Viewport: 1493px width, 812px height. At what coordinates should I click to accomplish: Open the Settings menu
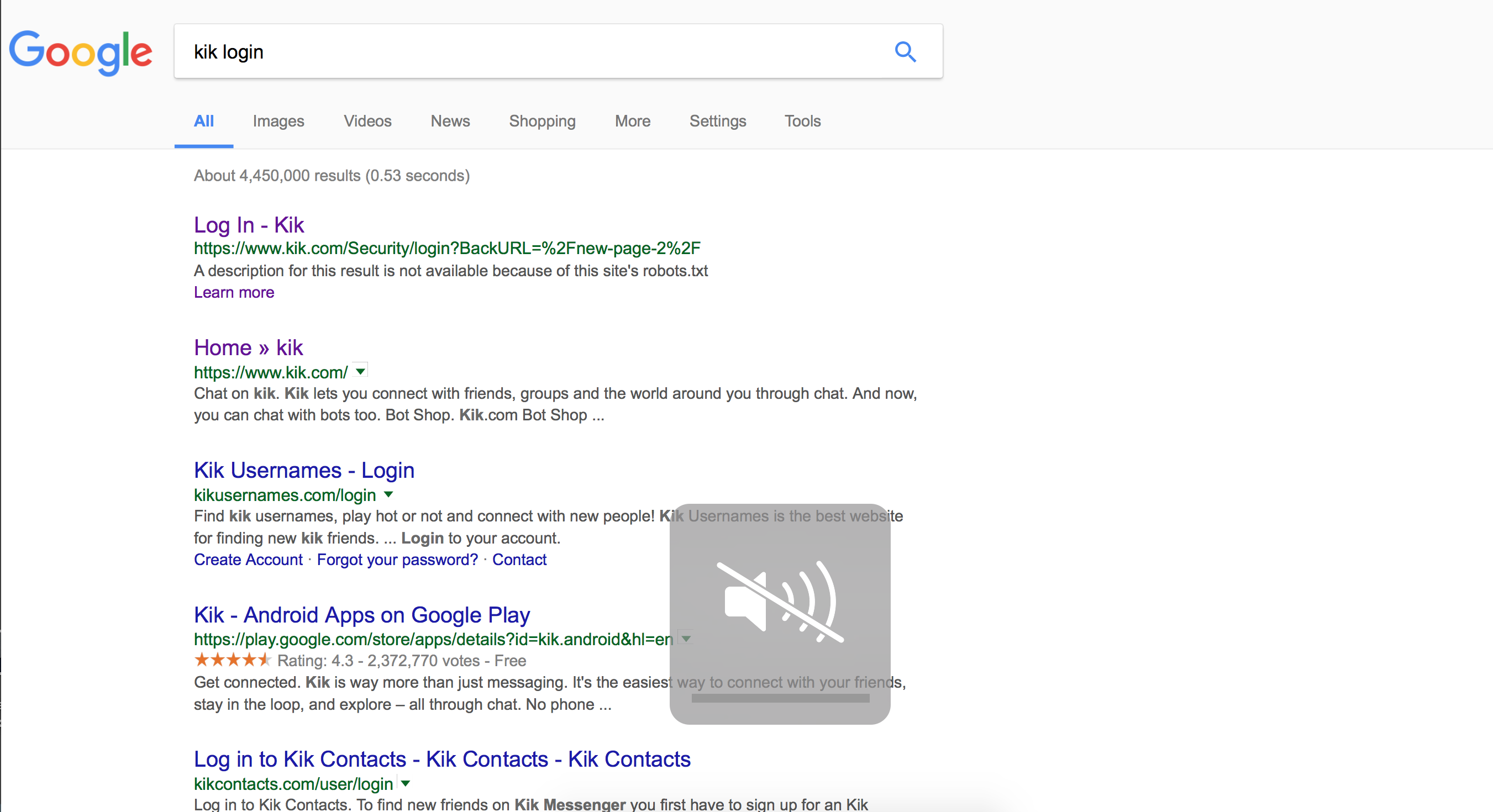point(718,121)
